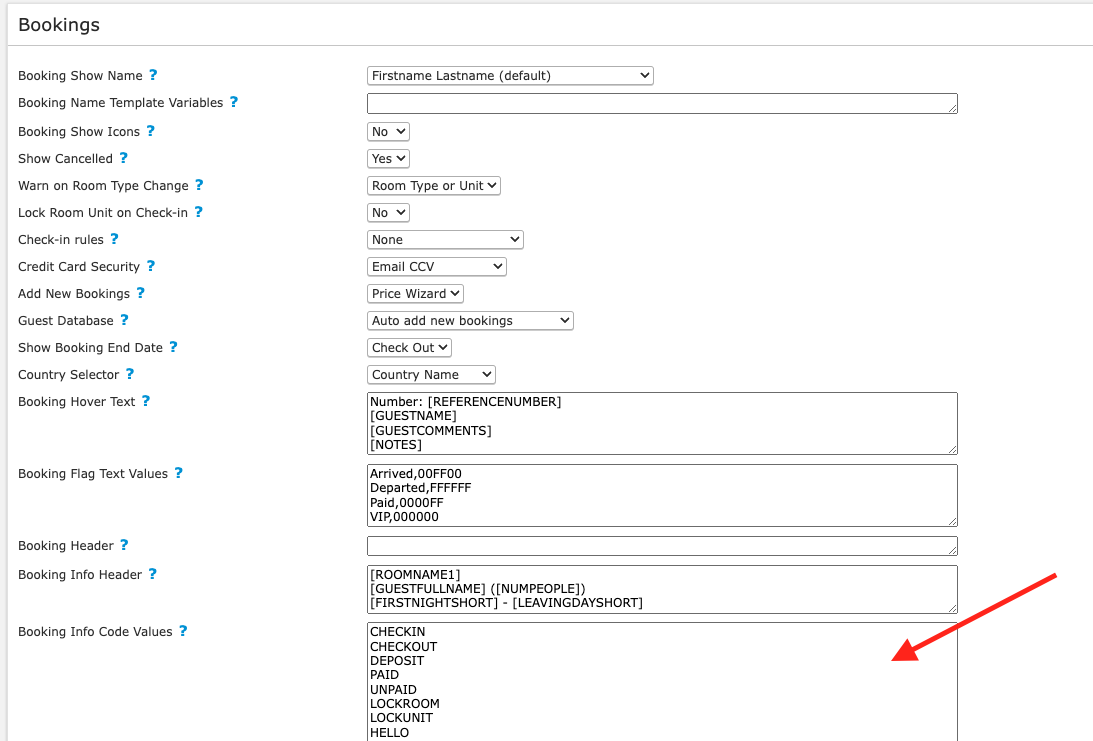Open the Show Cancelled dropdown
The image size is (1093, 741).
coord(388,158)
